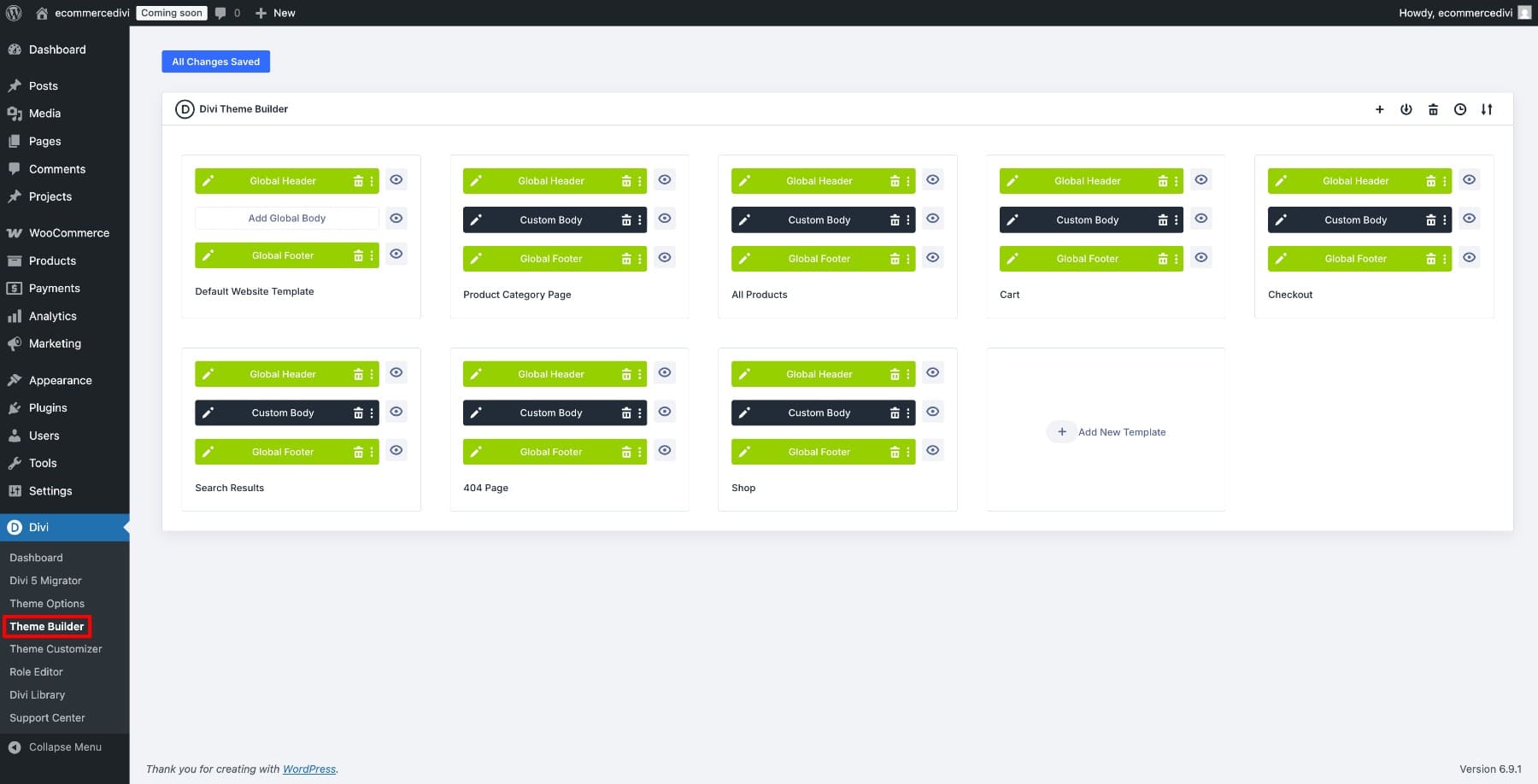Click the All Changes Saved button
The height and width of the screenshot is (784, 1538).
pyautogui.click(x=215, y=61)
